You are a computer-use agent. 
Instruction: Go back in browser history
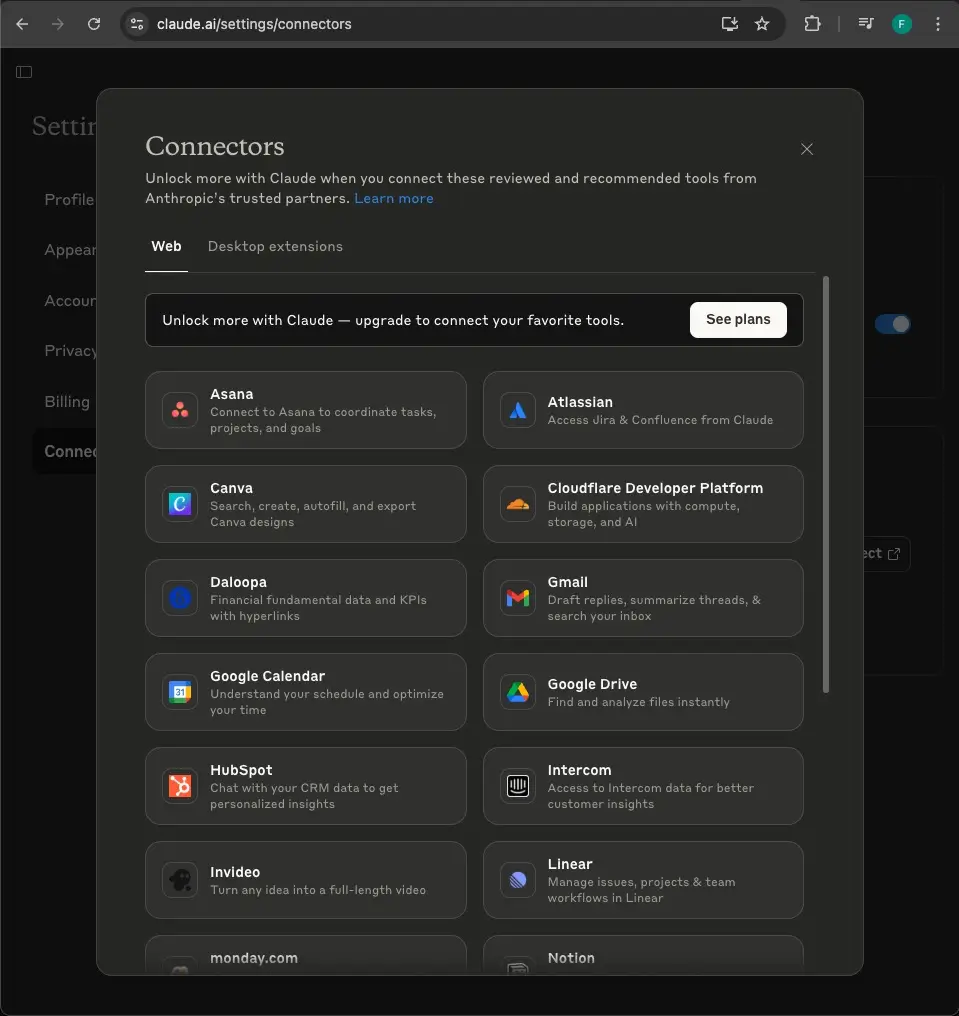click(x=22, y=24)
